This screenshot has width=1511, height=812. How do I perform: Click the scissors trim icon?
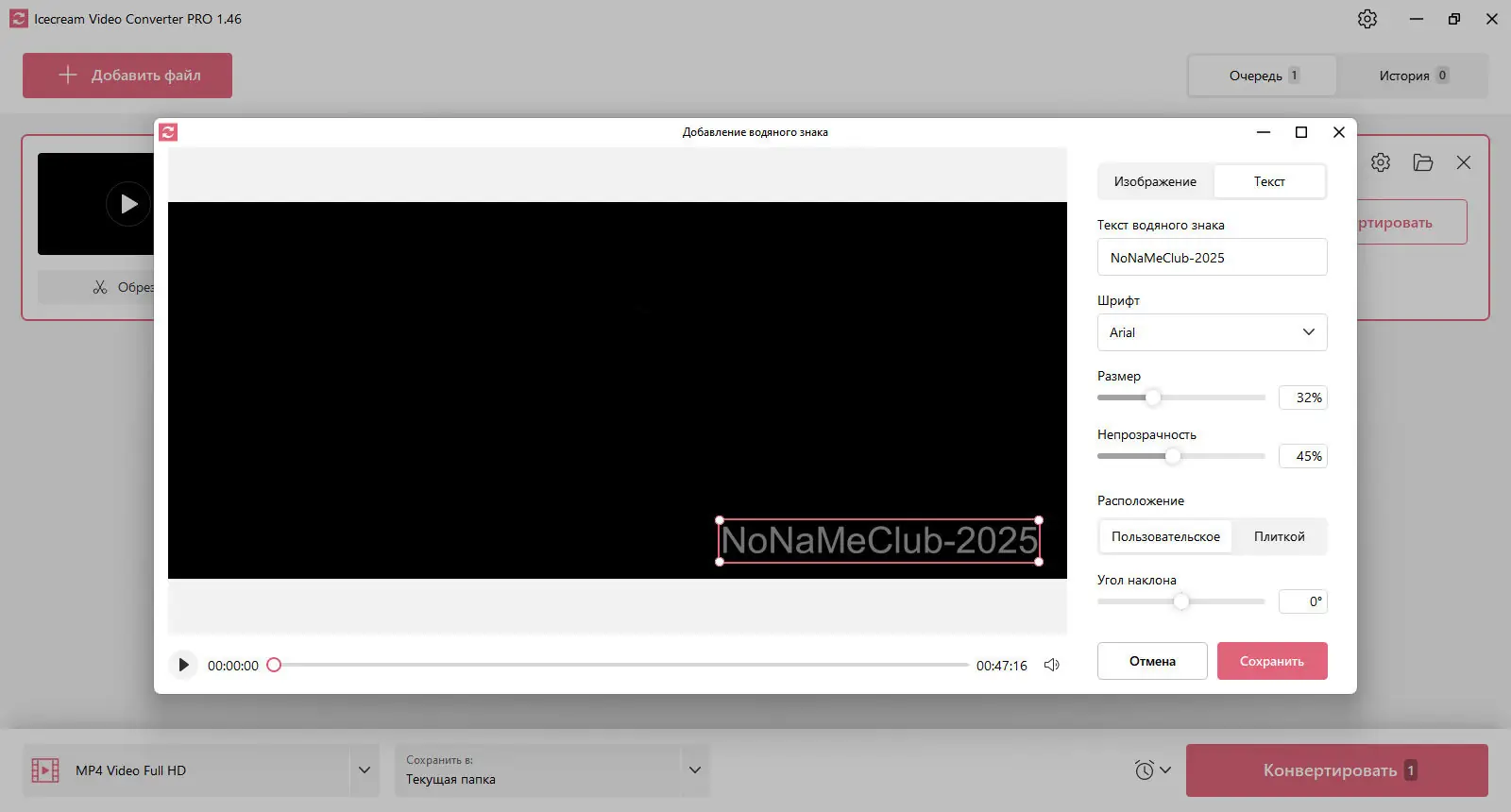(100, 287)
